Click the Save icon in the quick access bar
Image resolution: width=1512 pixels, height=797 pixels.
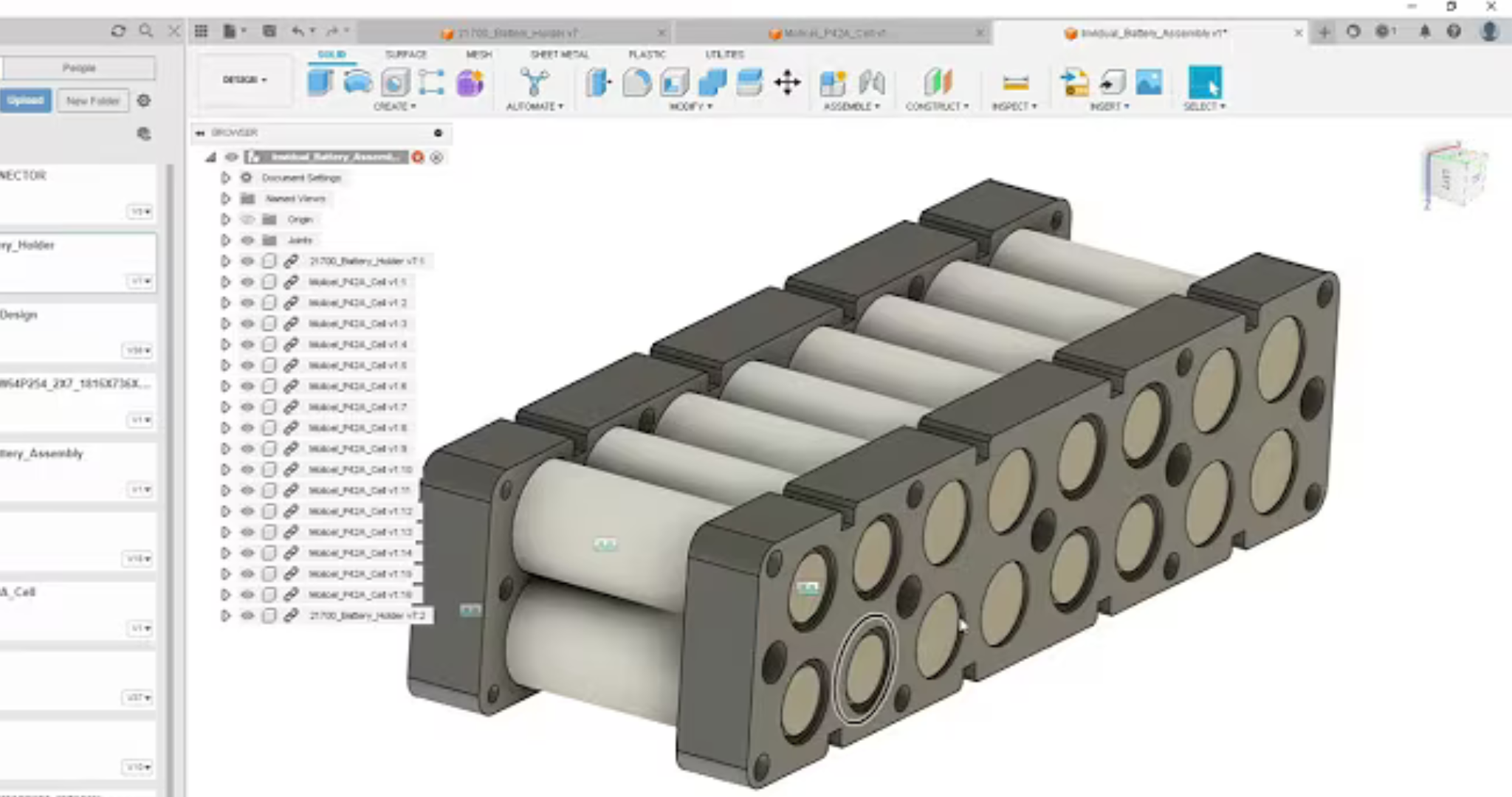(x=267, y=31)
